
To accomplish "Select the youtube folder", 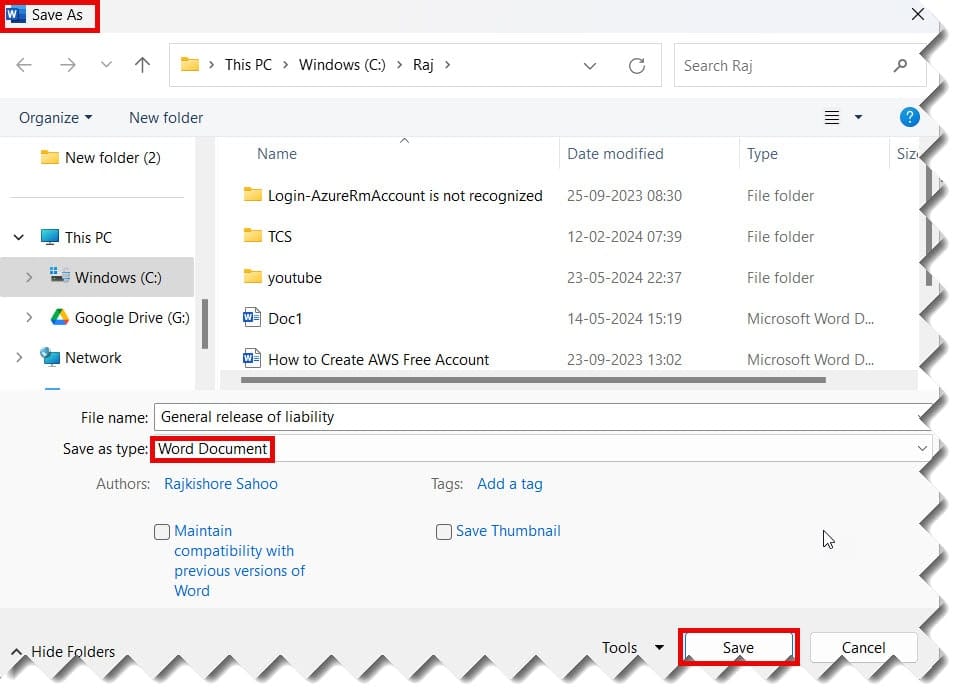I will 294,278.
